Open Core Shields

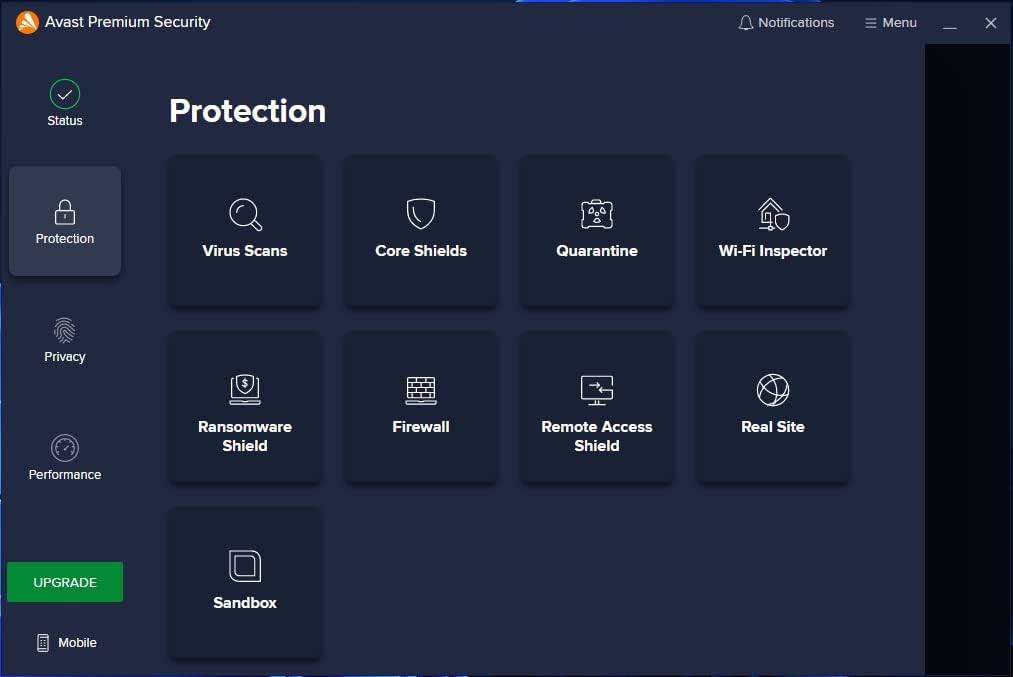[x=421, y=231]
